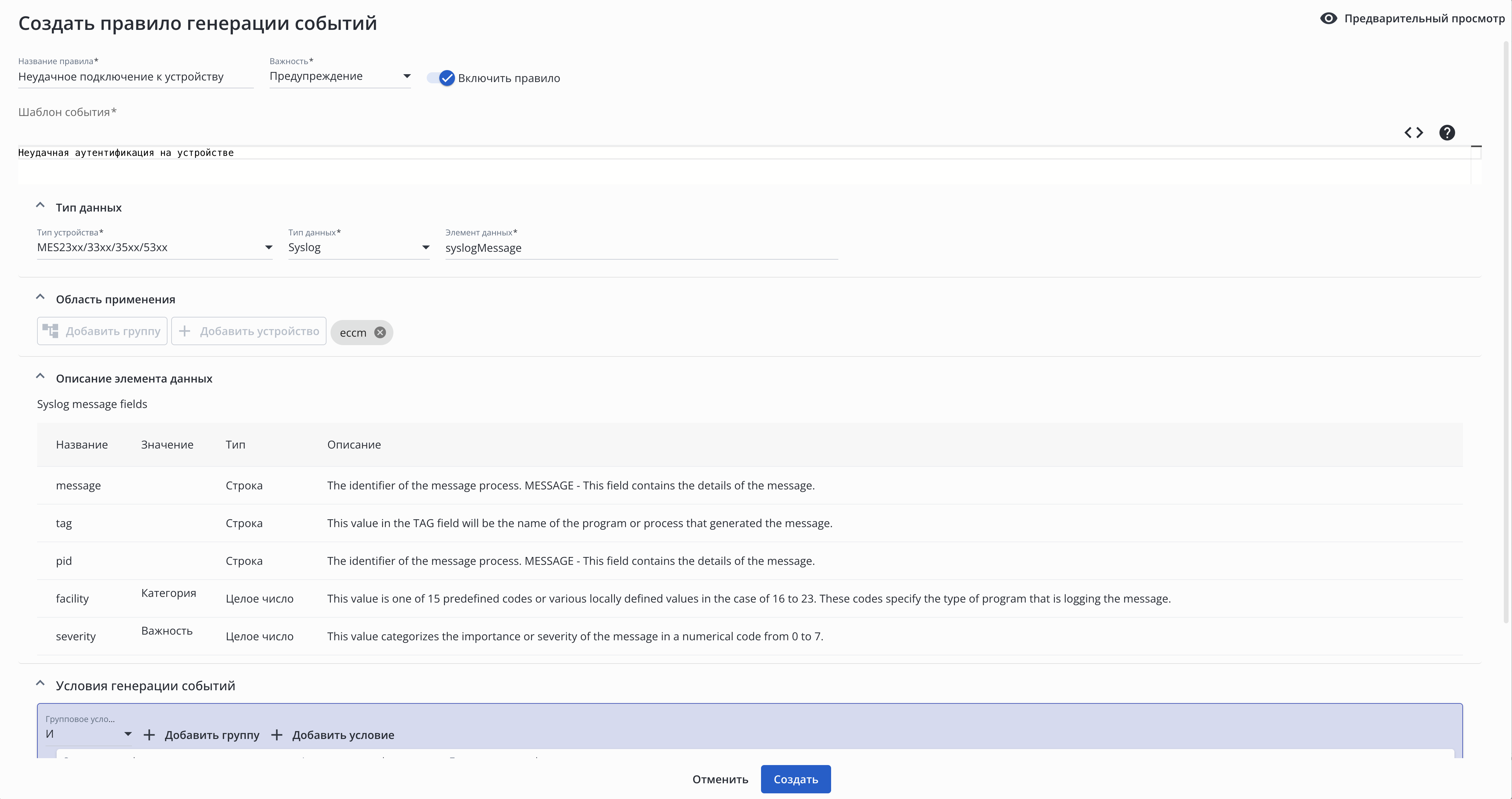Open the Тип устройства dropdown
Screen dimensions: 1512x799
pyautogui.click(x=154, y=247)
